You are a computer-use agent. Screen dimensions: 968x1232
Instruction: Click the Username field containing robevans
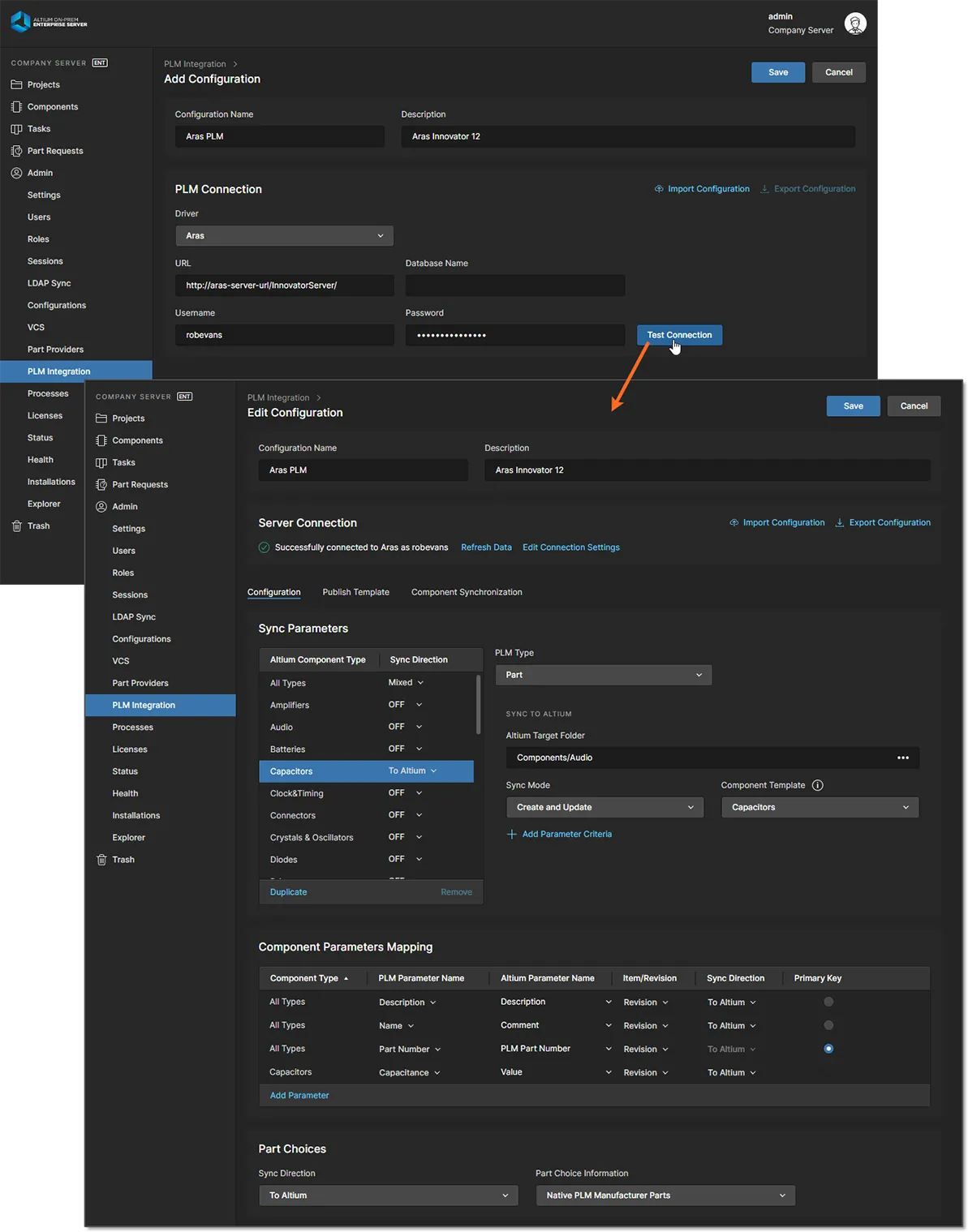pyautogui.click(x=285, y=335)
